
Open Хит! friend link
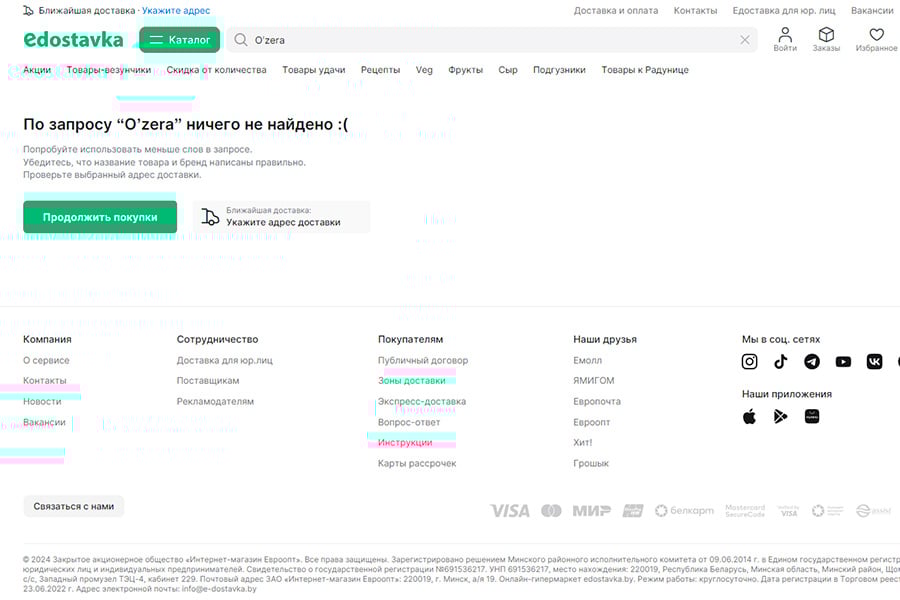(x=582, y=442)
